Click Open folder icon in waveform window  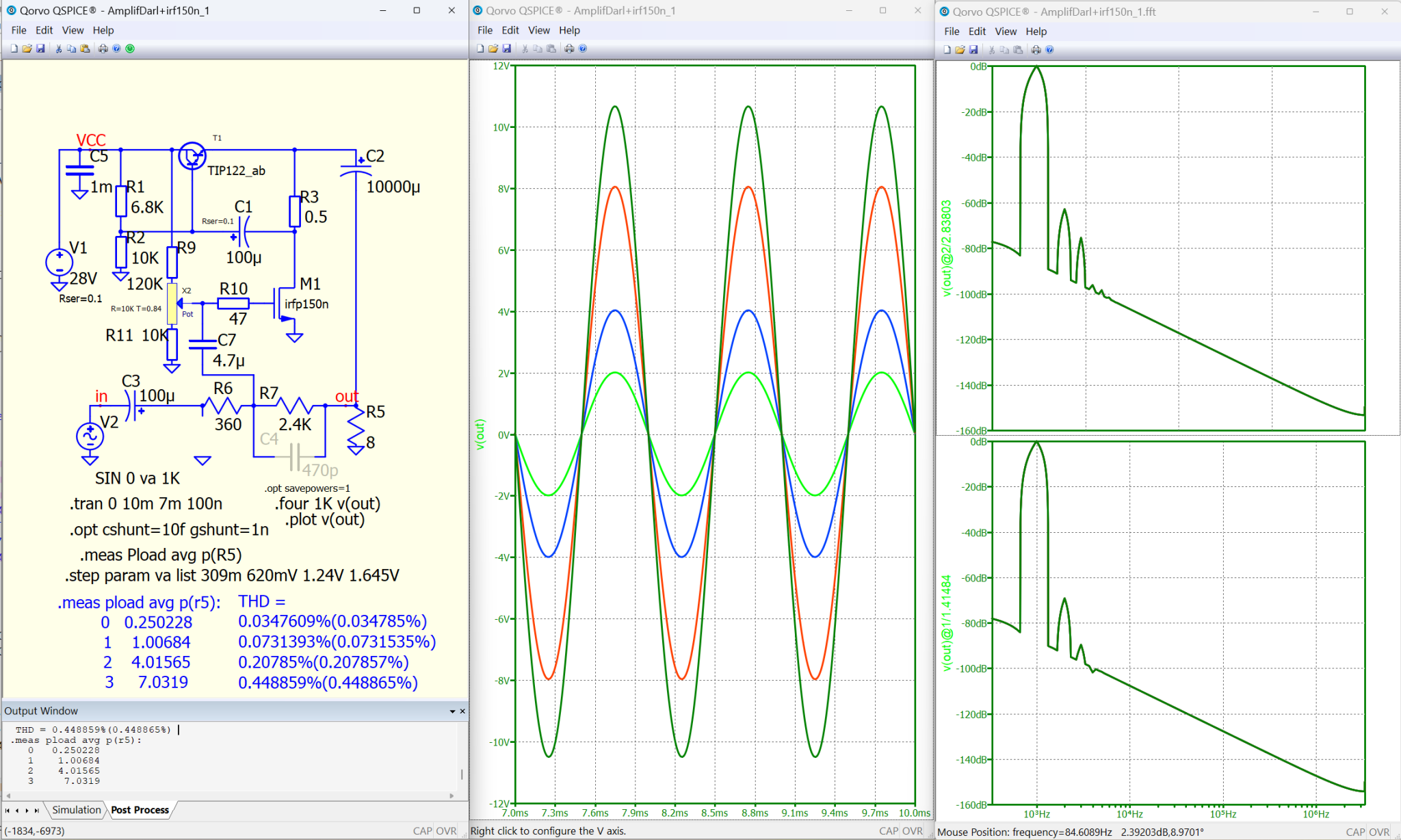(x=493, y=49)
